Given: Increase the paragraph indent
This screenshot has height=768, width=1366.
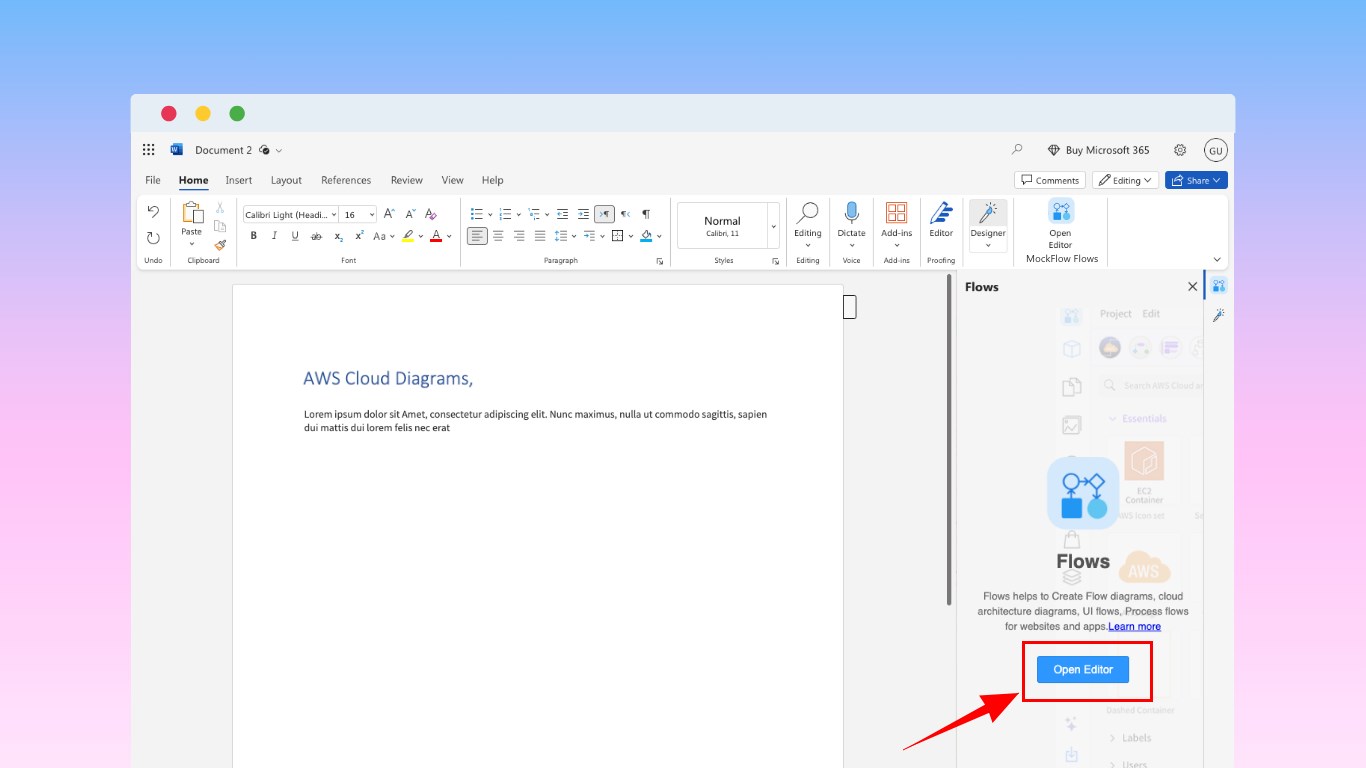Looking at the screenshot, I should 583,214.
